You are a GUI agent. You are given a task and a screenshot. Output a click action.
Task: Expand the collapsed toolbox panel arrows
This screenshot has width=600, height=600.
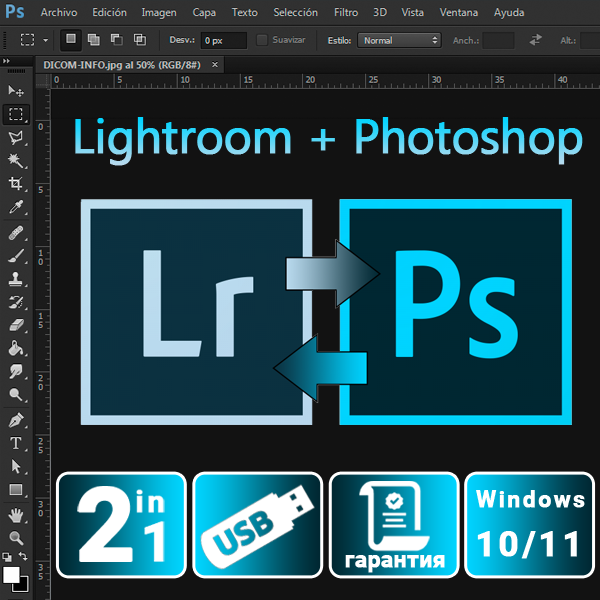tap(7, 61)
